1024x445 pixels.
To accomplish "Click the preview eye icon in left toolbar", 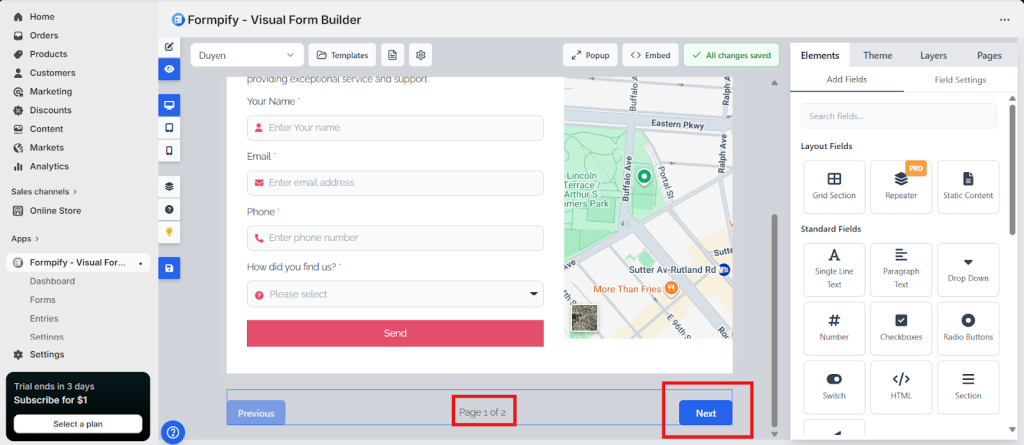I will [x=169, y=69].
